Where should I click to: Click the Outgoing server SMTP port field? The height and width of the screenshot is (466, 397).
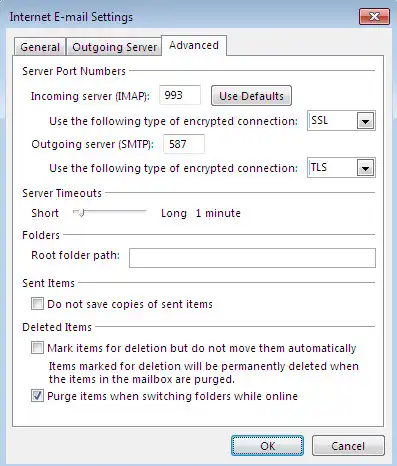[x=184, y=144]
